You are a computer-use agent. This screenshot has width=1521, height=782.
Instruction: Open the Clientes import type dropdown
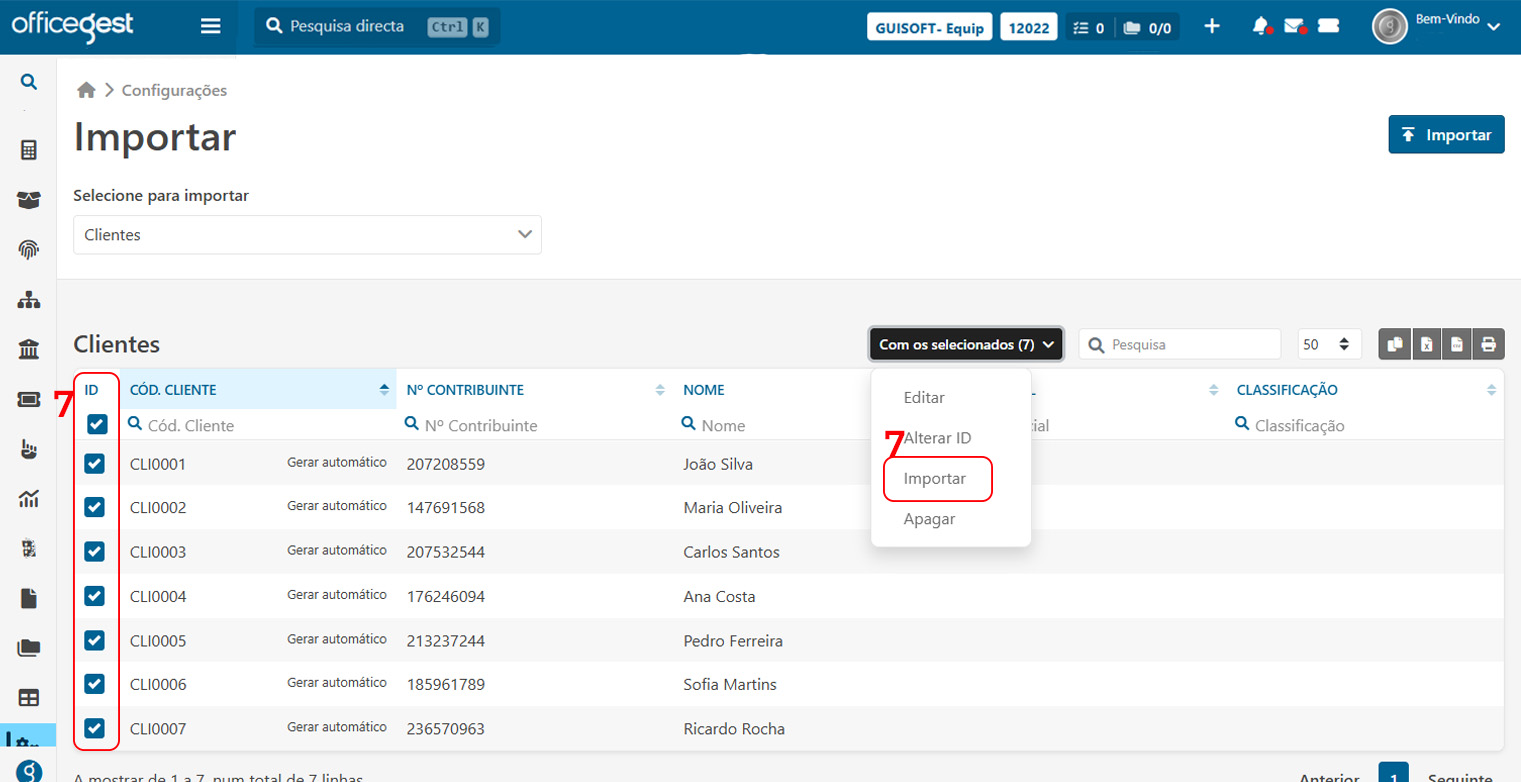tap(307, 234)
